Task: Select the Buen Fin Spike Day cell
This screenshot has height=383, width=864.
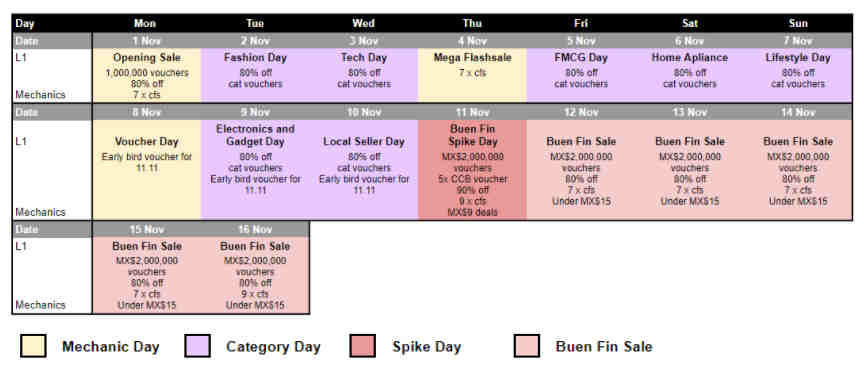Action: click(x=472, y=170)
